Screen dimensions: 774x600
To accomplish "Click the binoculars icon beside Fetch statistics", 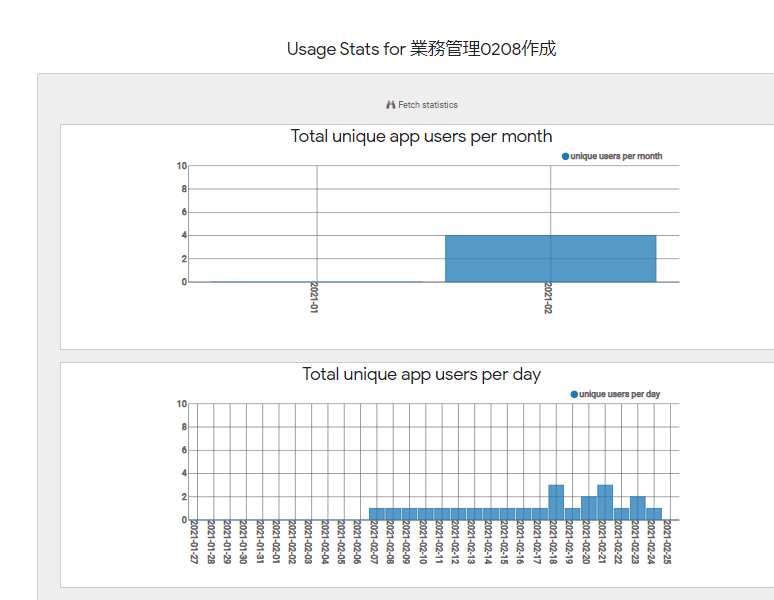I will point(391,105).
